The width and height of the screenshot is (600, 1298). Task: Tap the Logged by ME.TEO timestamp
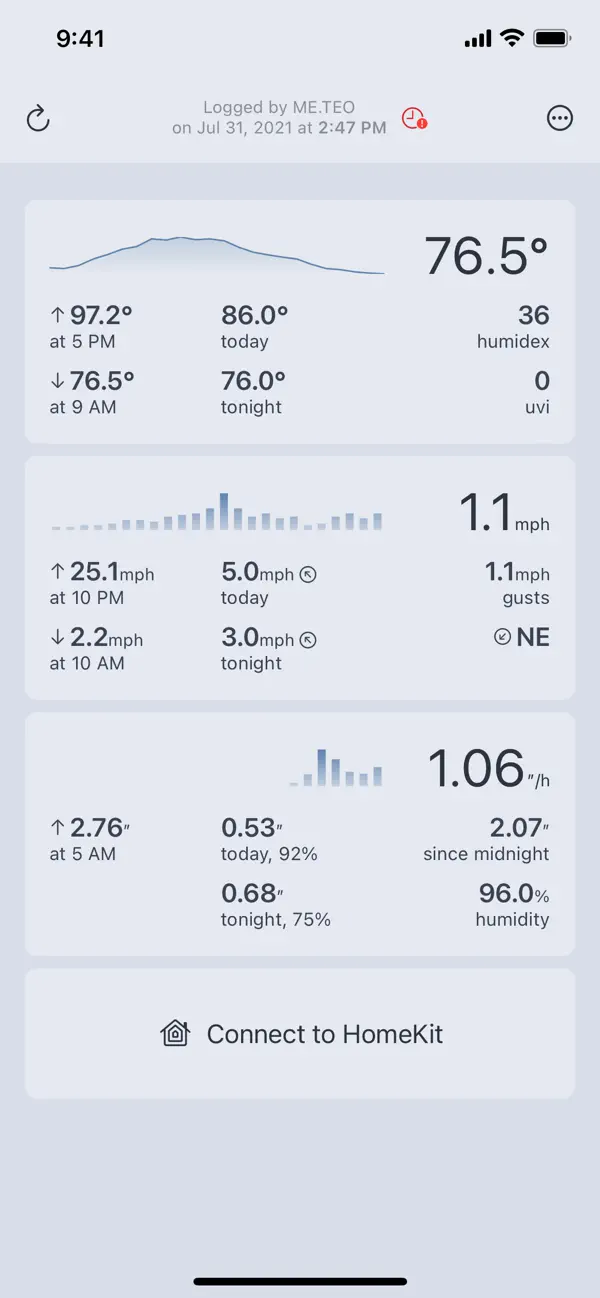pyautogui.click(x=279, y=118)
